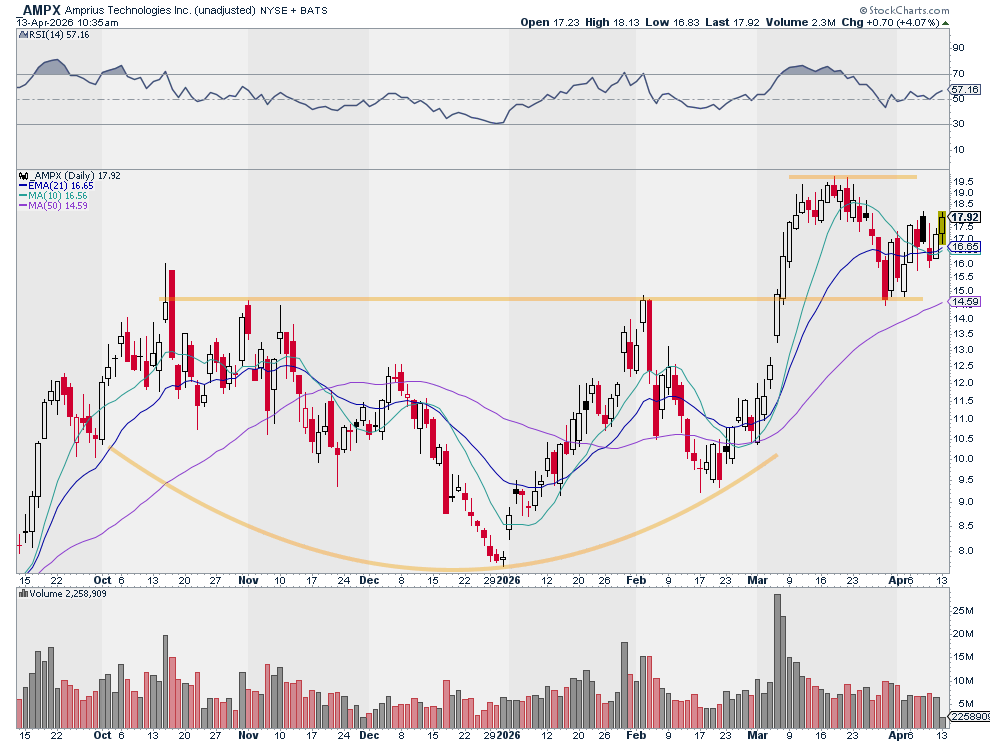Click the purple MA(50) legend line marker
990x744 pixels.
23,206
